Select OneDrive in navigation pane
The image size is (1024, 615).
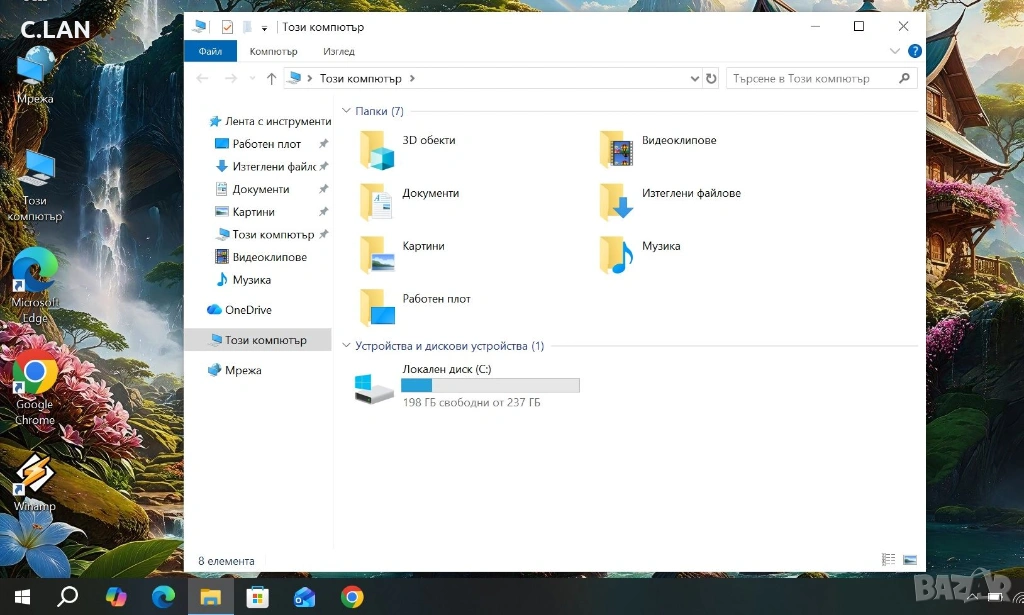point(247,310)
